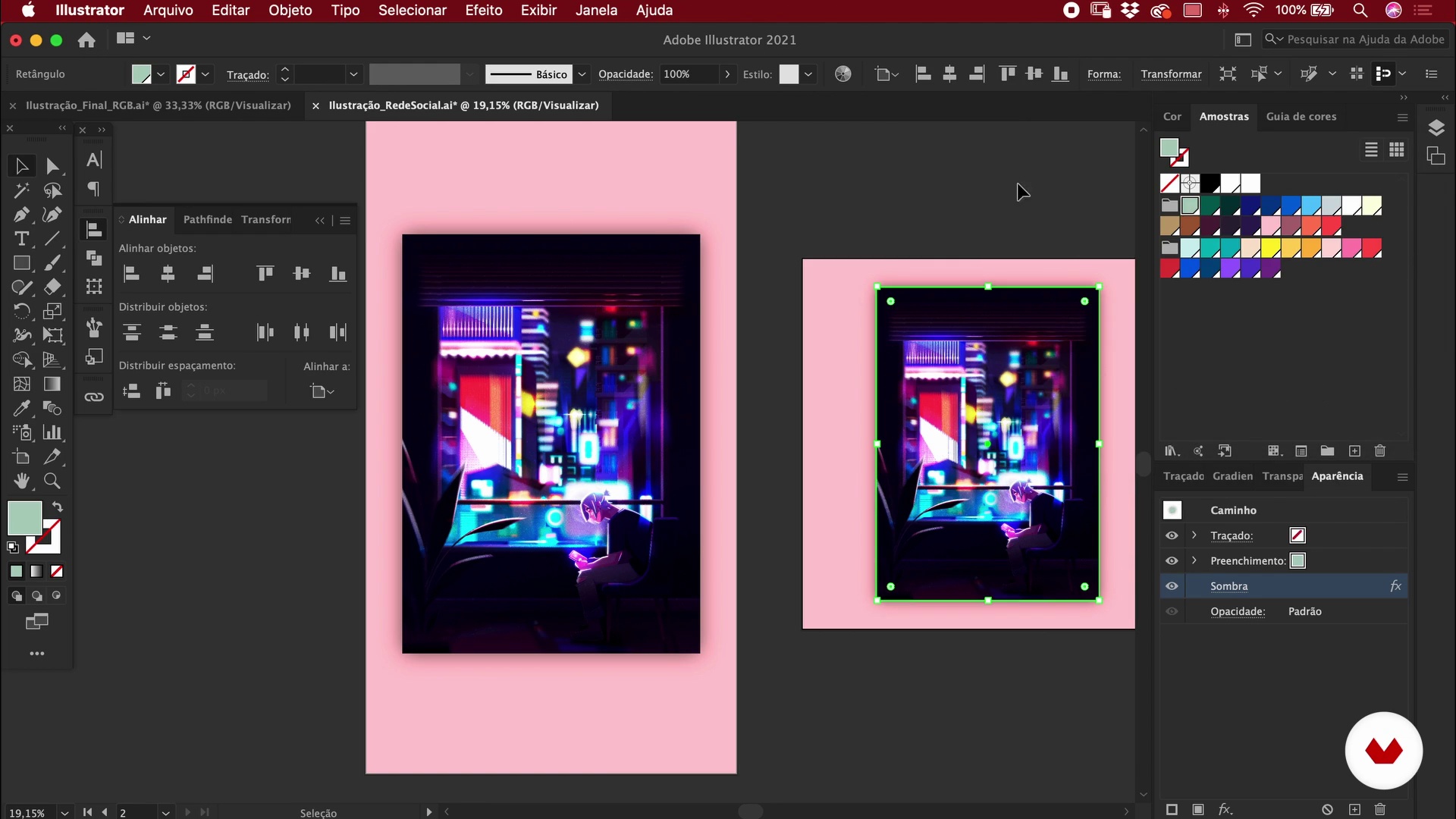Set paint mode to Color

pyautogui.click(x=16, y=572)
